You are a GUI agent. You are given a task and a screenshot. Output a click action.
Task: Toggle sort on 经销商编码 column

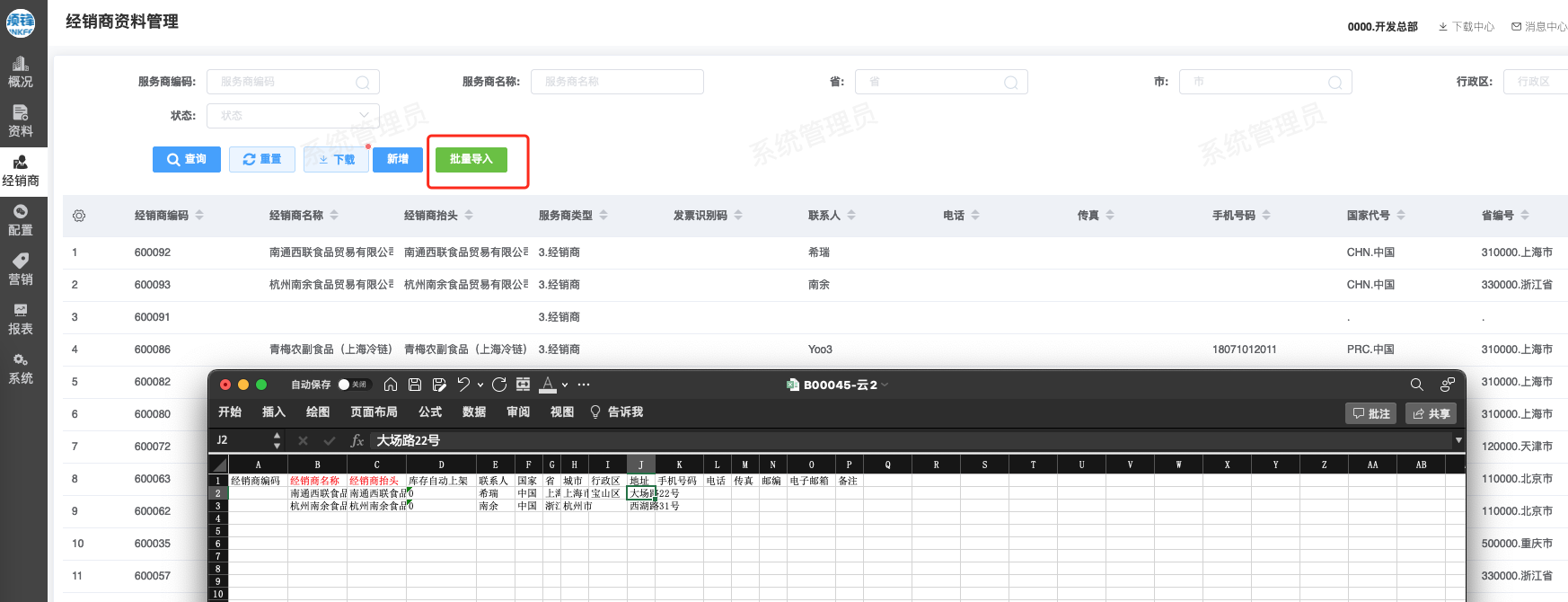pyautogui.click(x=199, y=216)
